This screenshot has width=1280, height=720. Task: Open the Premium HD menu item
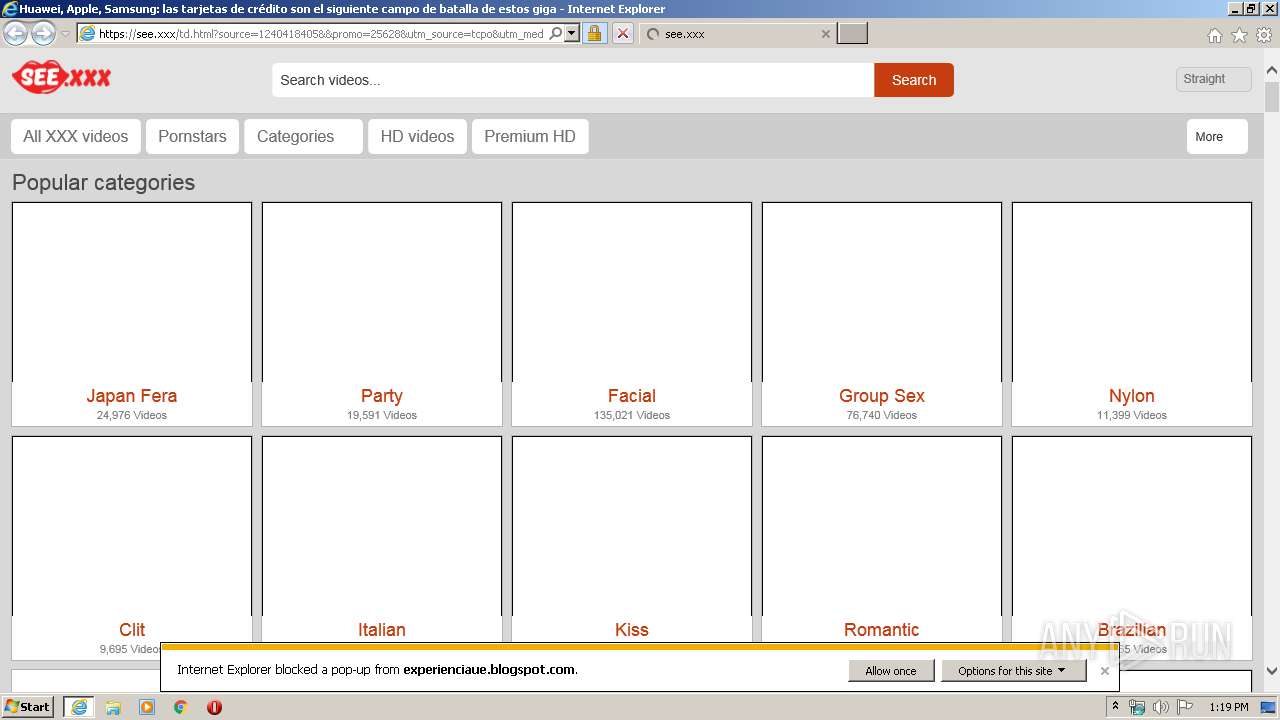530,136
